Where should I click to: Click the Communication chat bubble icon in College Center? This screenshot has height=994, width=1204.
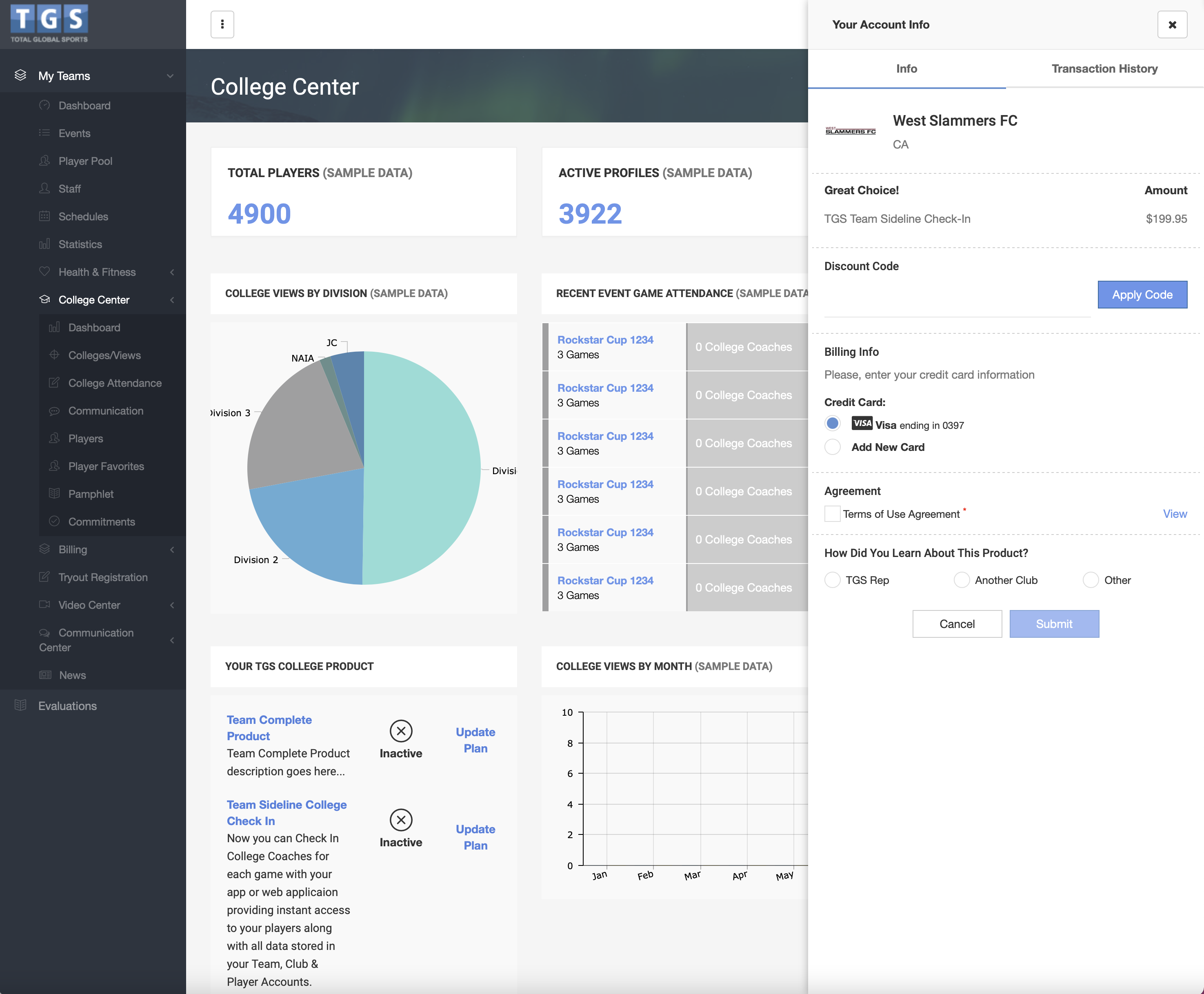click(54, 410)
